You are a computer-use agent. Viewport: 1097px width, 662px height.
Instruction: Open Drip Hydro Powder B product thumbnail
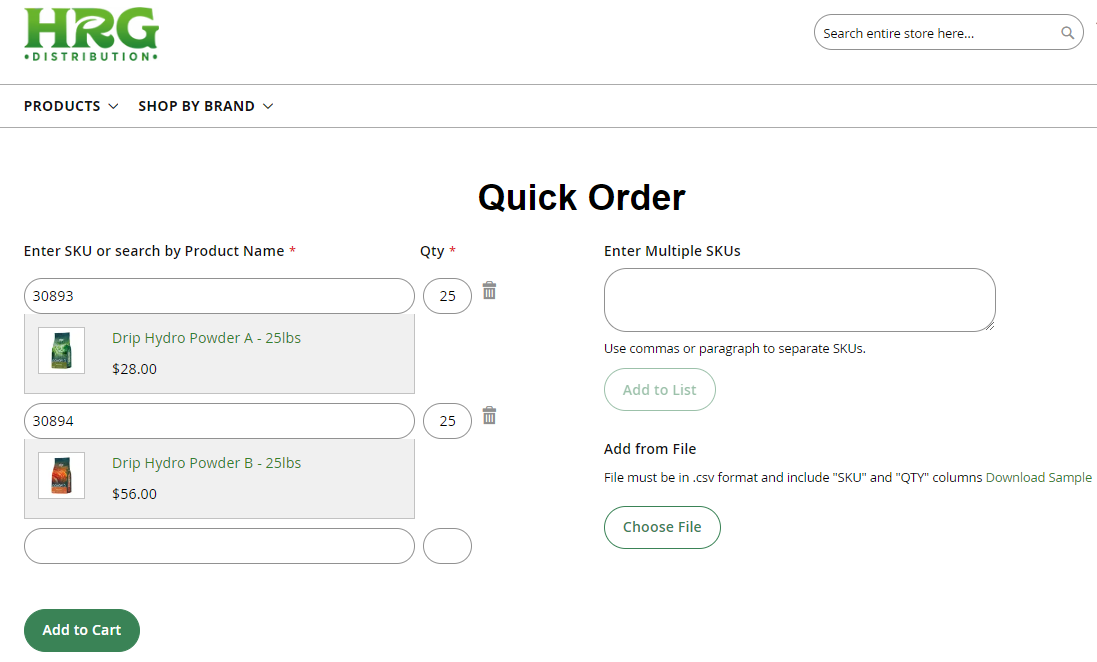(x=62, y=476)
